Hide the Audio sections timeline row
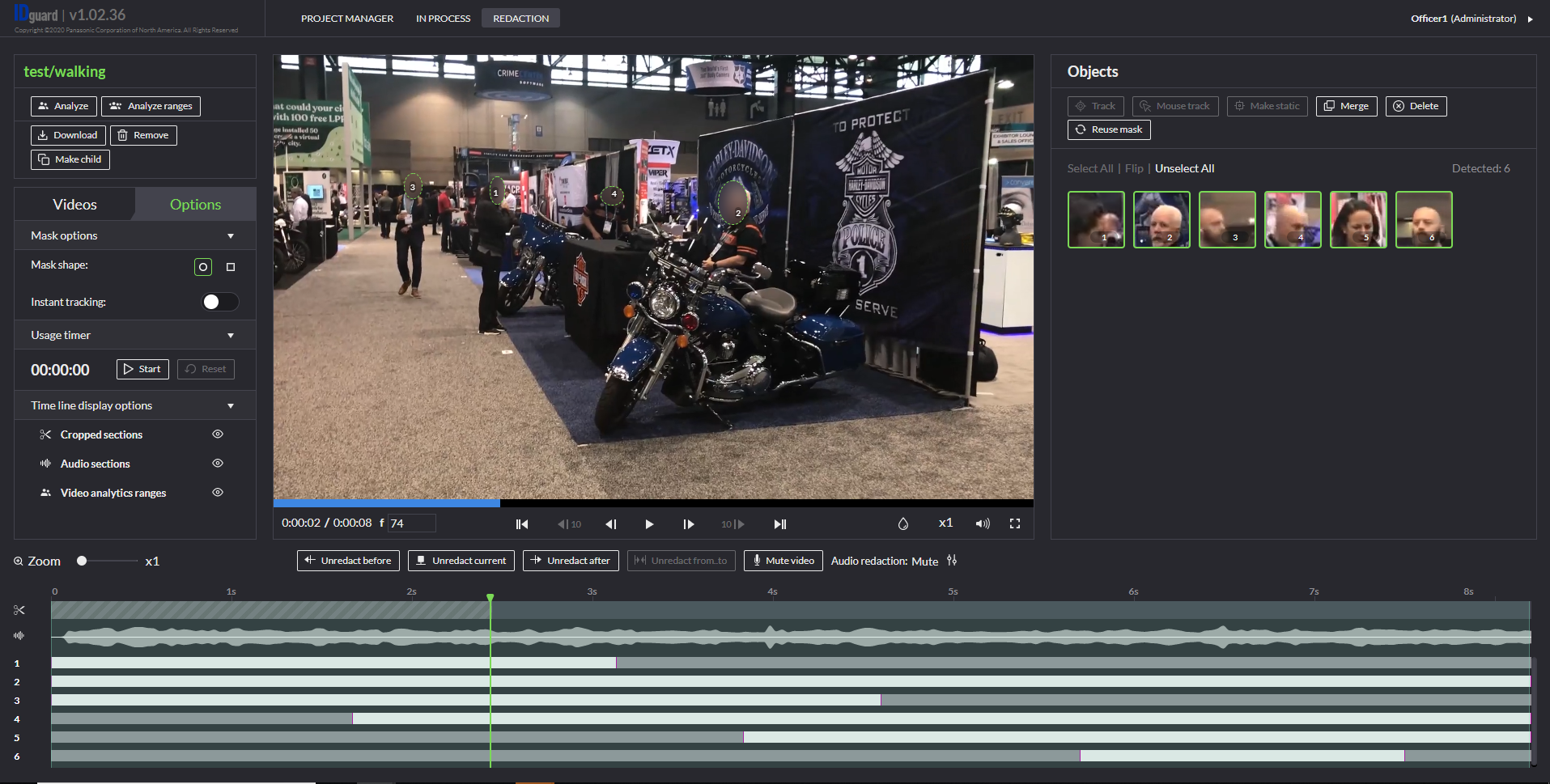Screen dimensions: 1550x784 click(217, 463)
